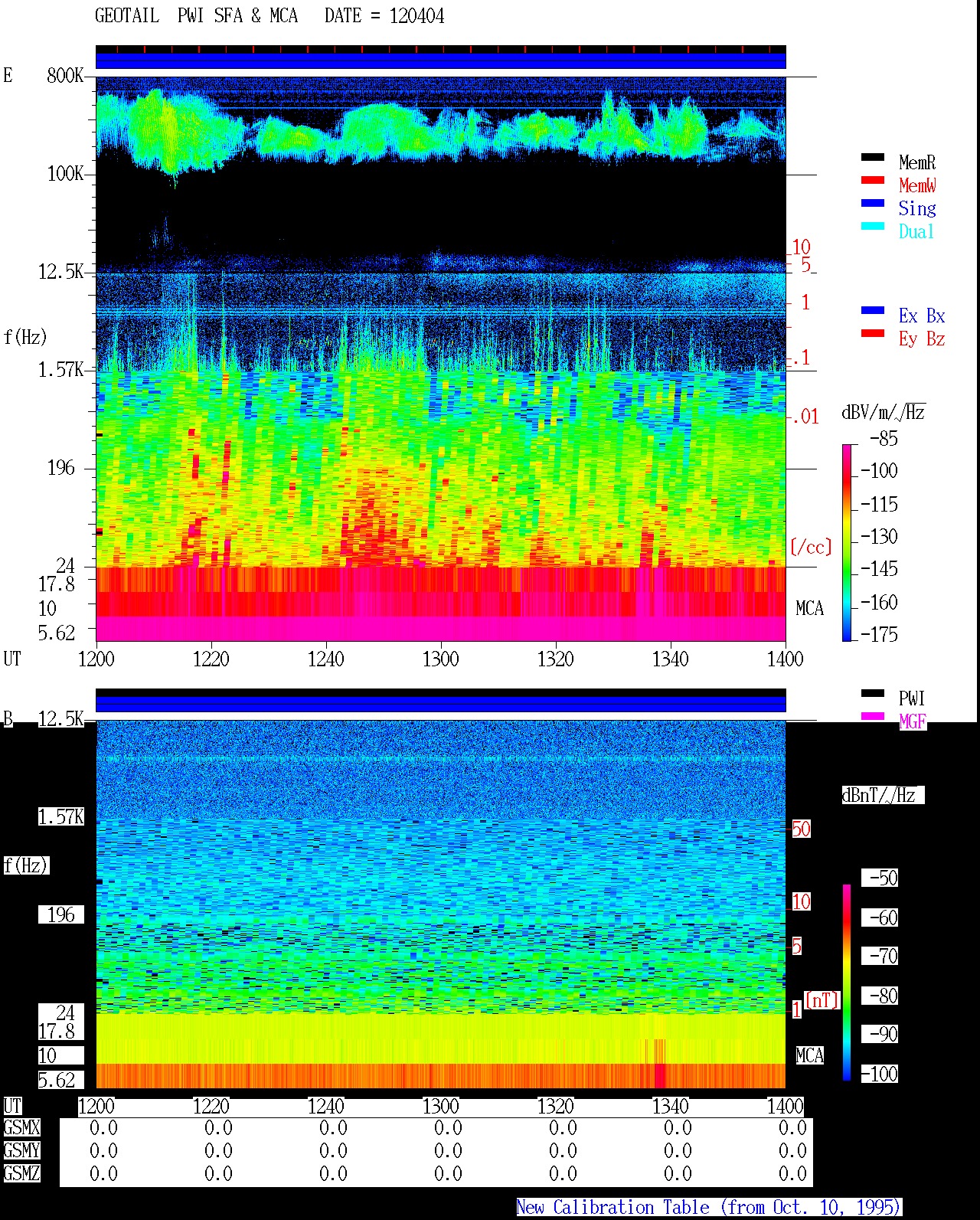This screenshot has height=1220, width=980.
Task: Select the Dual legend label
Action: click(x=917, y=231)
